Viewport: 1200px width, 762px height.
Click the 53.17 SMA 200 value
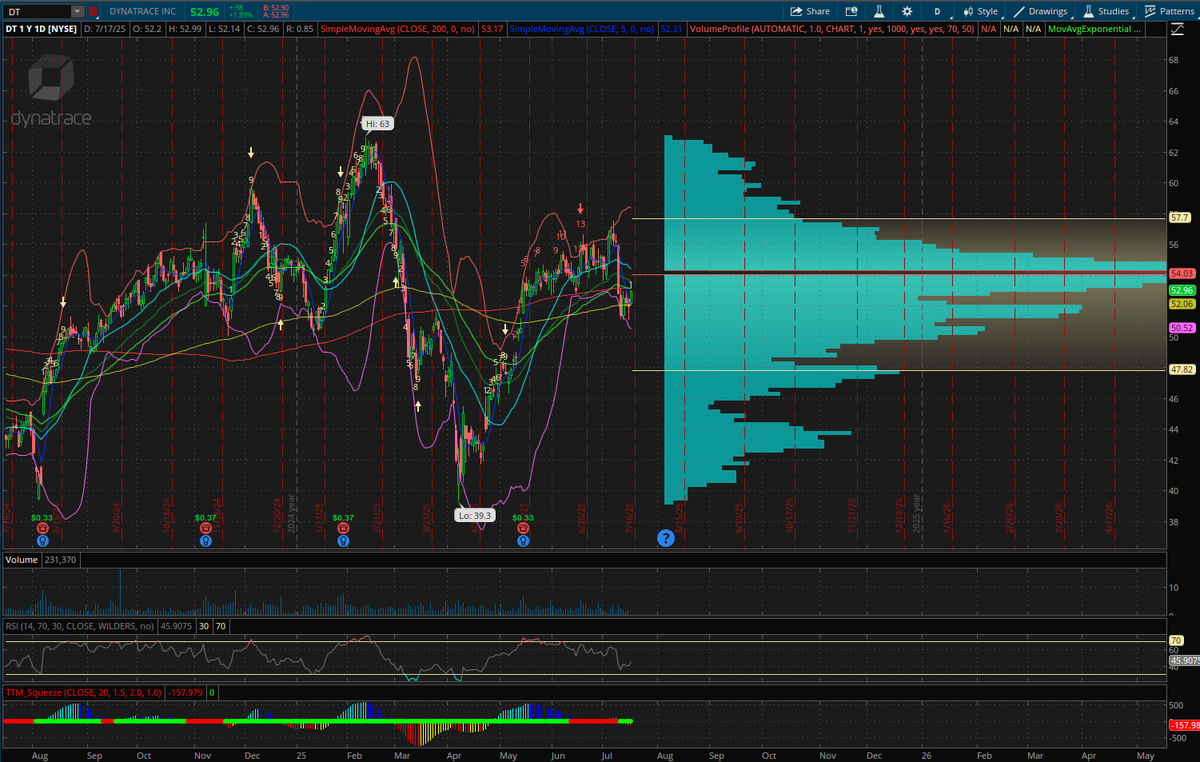point(491,29)
